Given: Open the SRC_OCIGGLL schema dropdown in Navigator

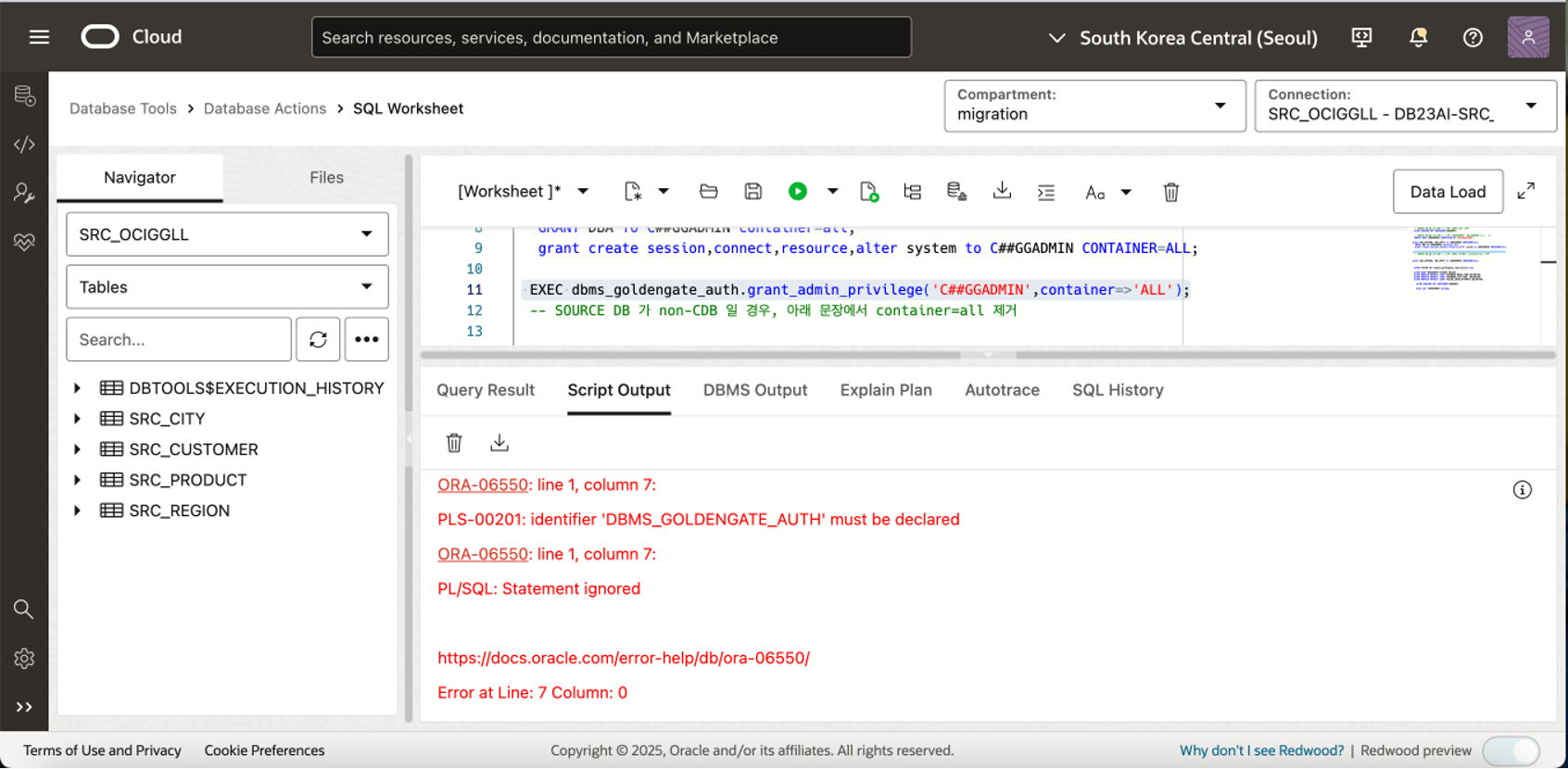Looking at the screenshot, I should coord(227,234).
